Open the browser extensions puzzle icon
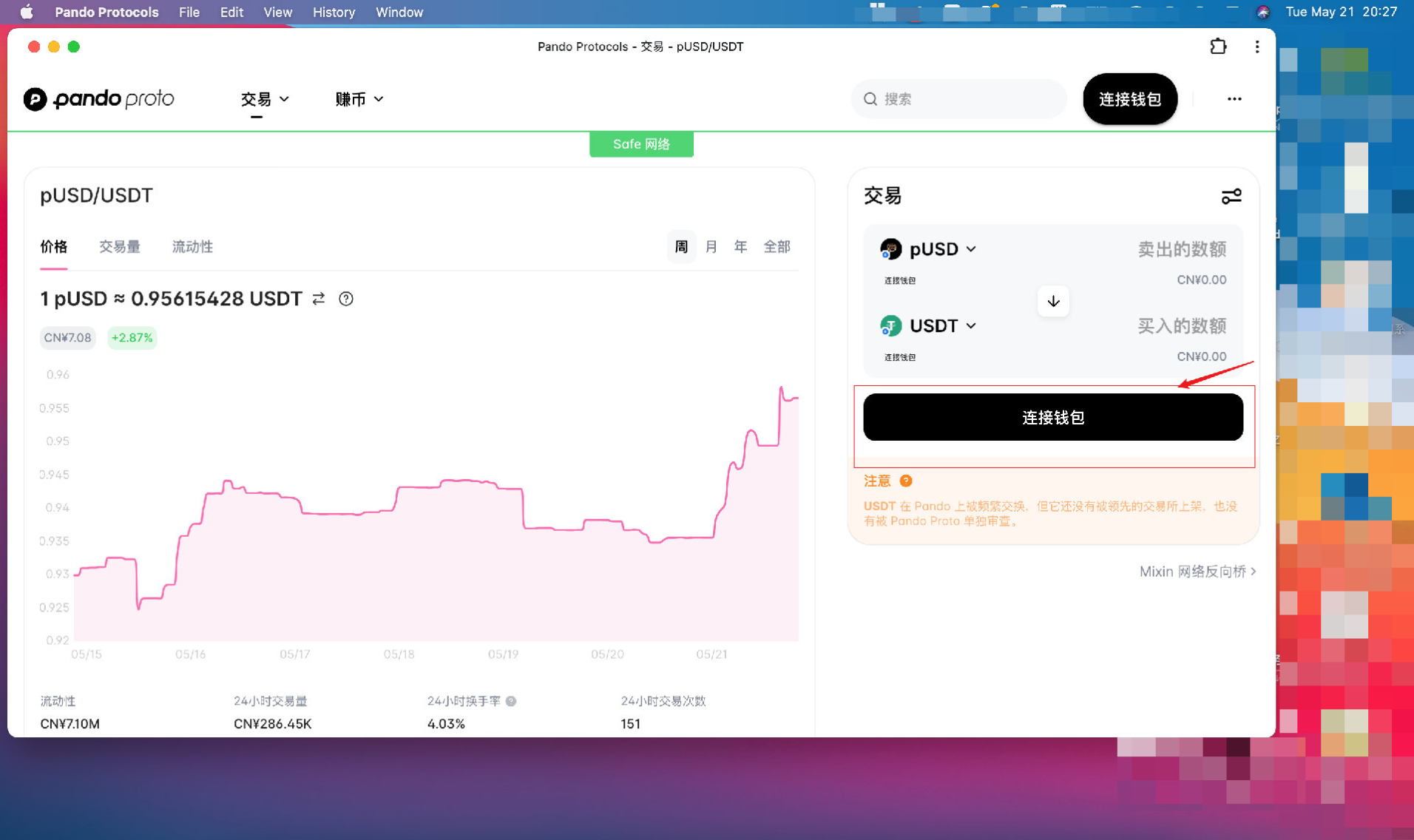Screen dimensions: 1414x840 [x=1217, y=47]
